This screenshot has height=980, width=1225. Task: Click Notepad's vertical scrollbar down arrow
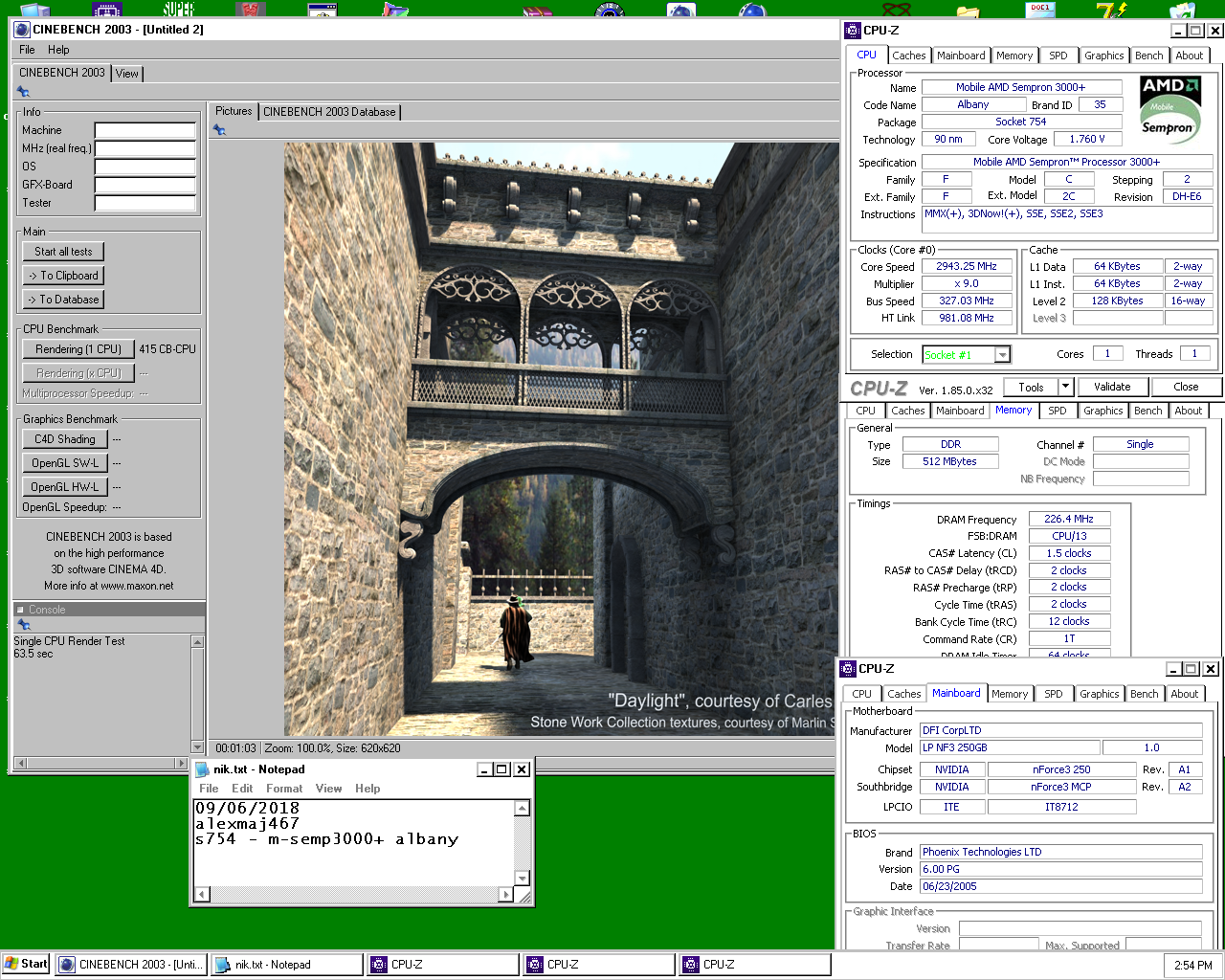[x=522, y=879]
